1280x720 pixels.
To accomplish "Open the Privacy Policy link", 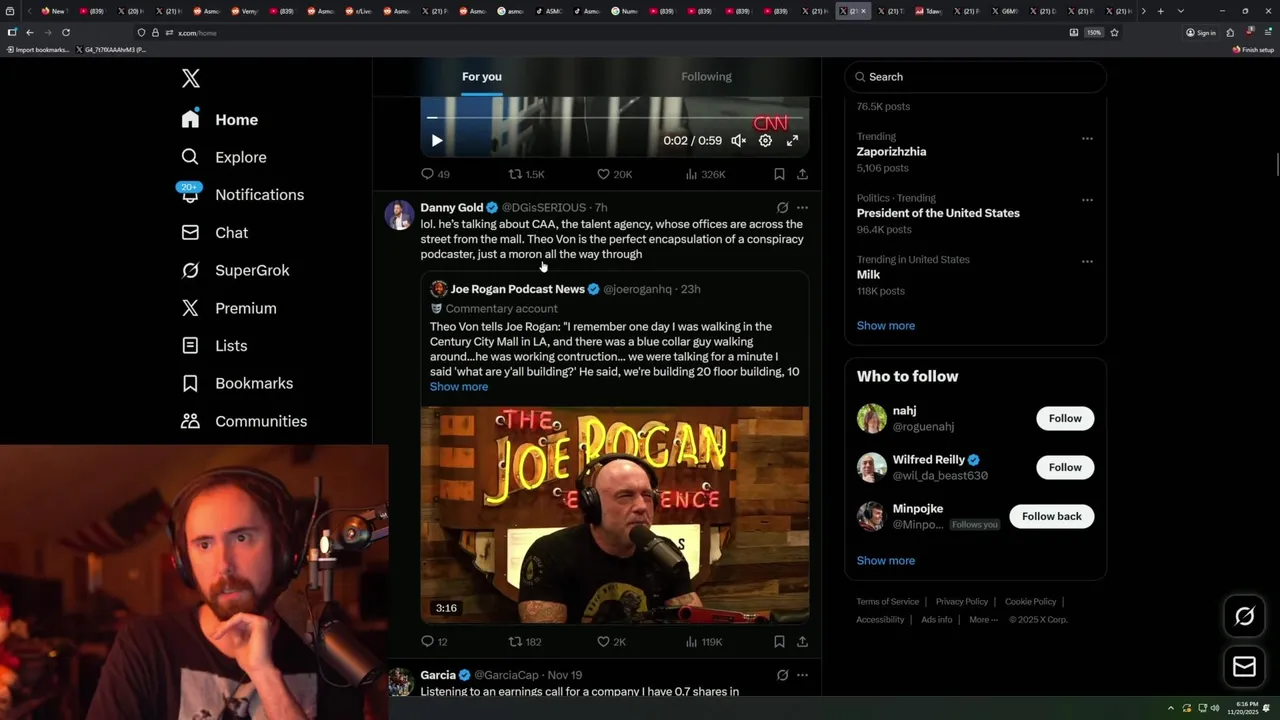I will [x=961, y=602].
